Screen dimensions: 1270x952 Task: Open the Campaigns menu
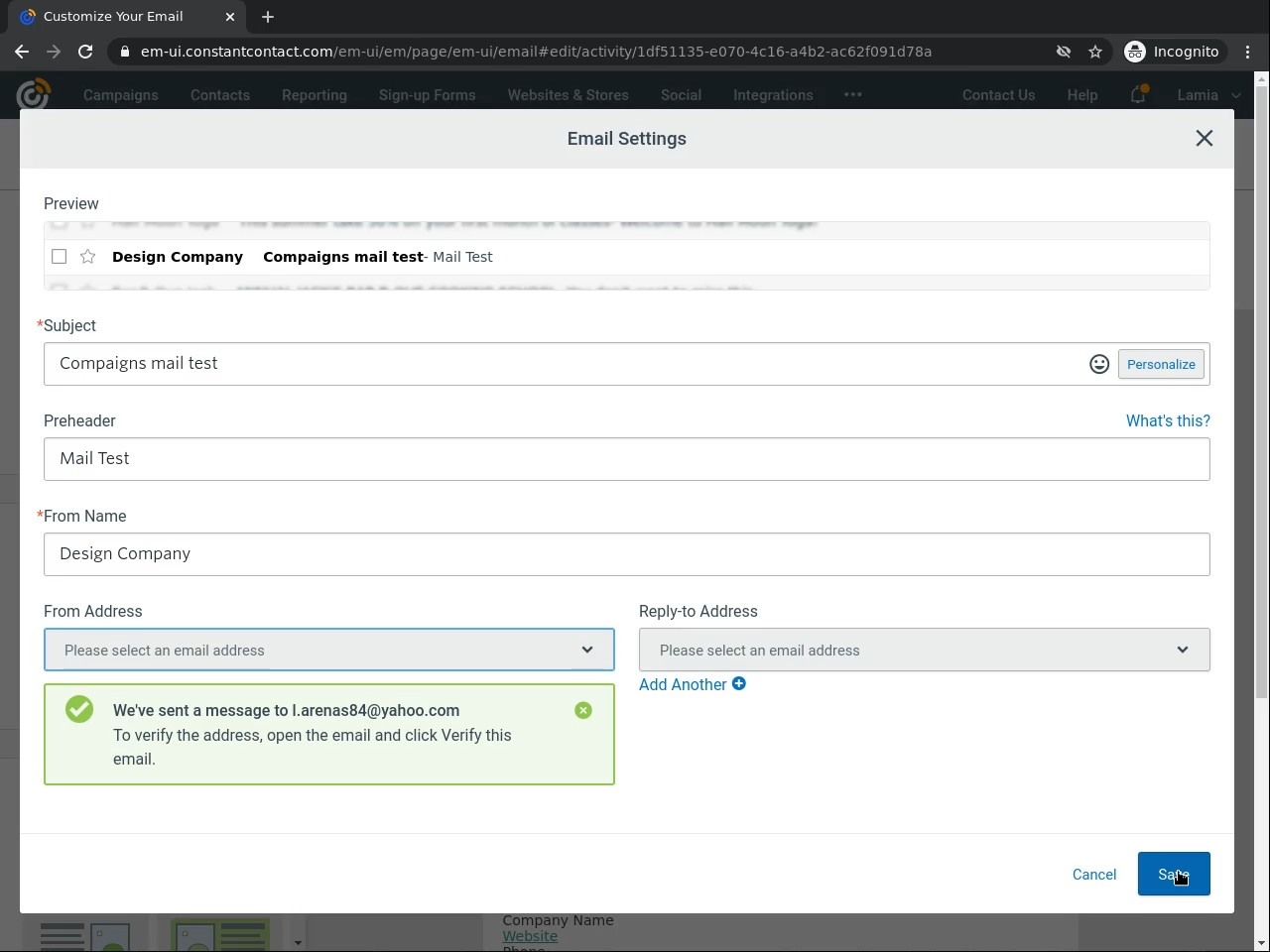click(121, 95)
